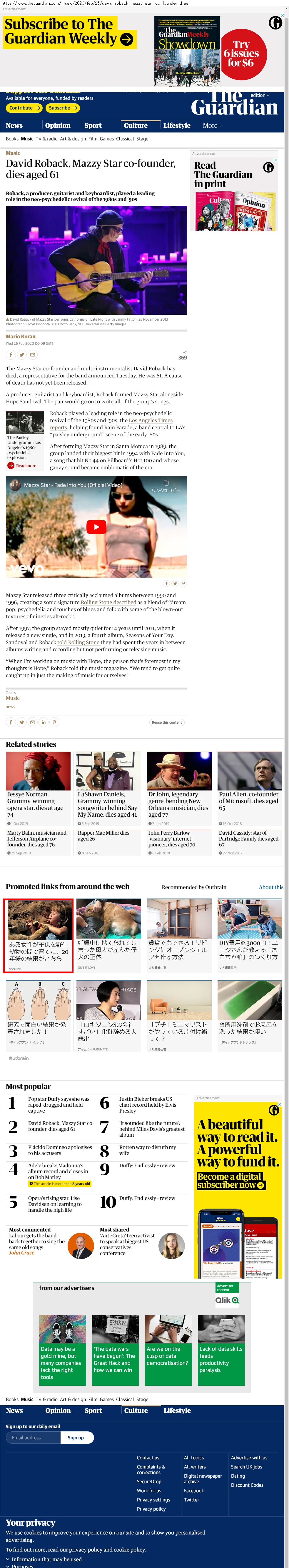289x1568 pixels.
Task: Click the Qlik advertiser logo
Action: pos(227,1300)
